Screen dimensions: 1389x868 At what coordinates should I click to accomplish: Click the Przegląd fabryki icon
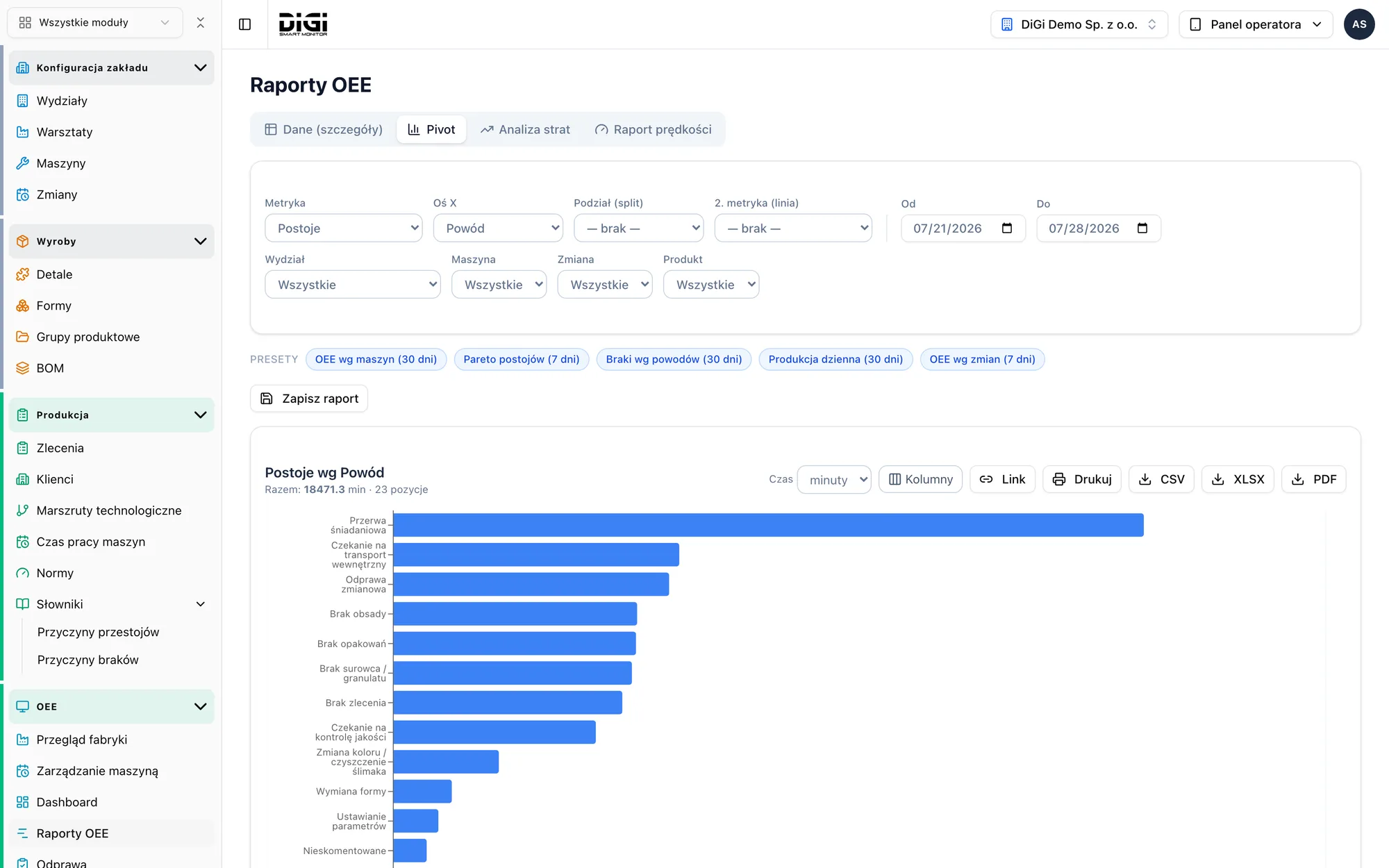click(x=23, y=740)
